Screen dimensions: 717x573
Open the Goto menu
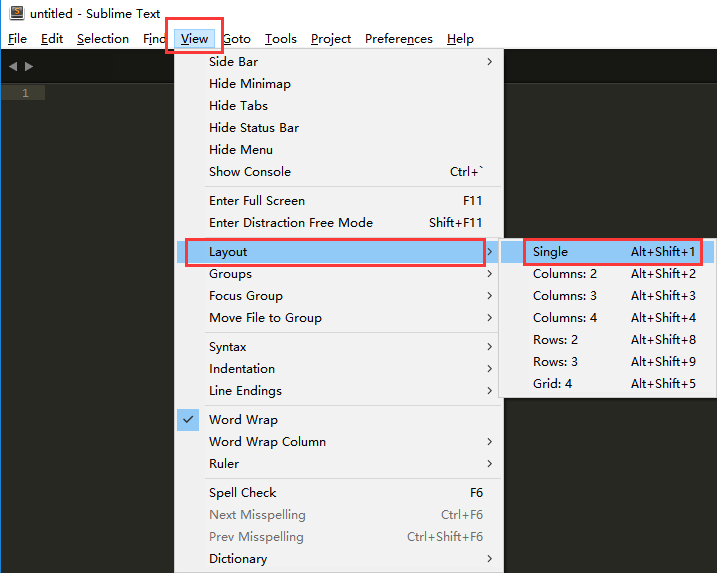237,39
